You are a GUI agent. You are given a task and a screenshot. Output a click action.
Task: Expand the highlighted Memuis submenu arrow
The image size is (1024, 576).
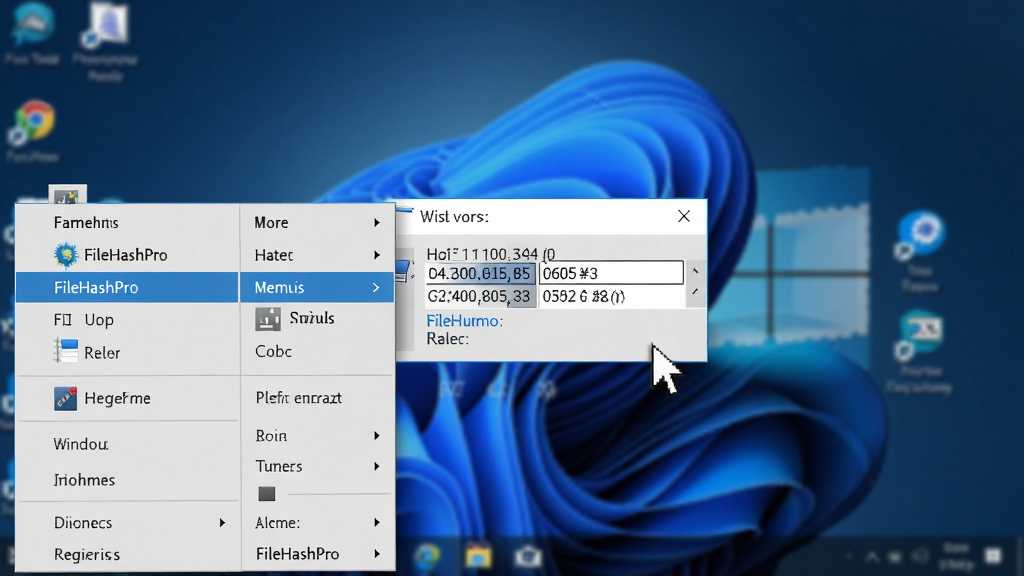[376, 287]
